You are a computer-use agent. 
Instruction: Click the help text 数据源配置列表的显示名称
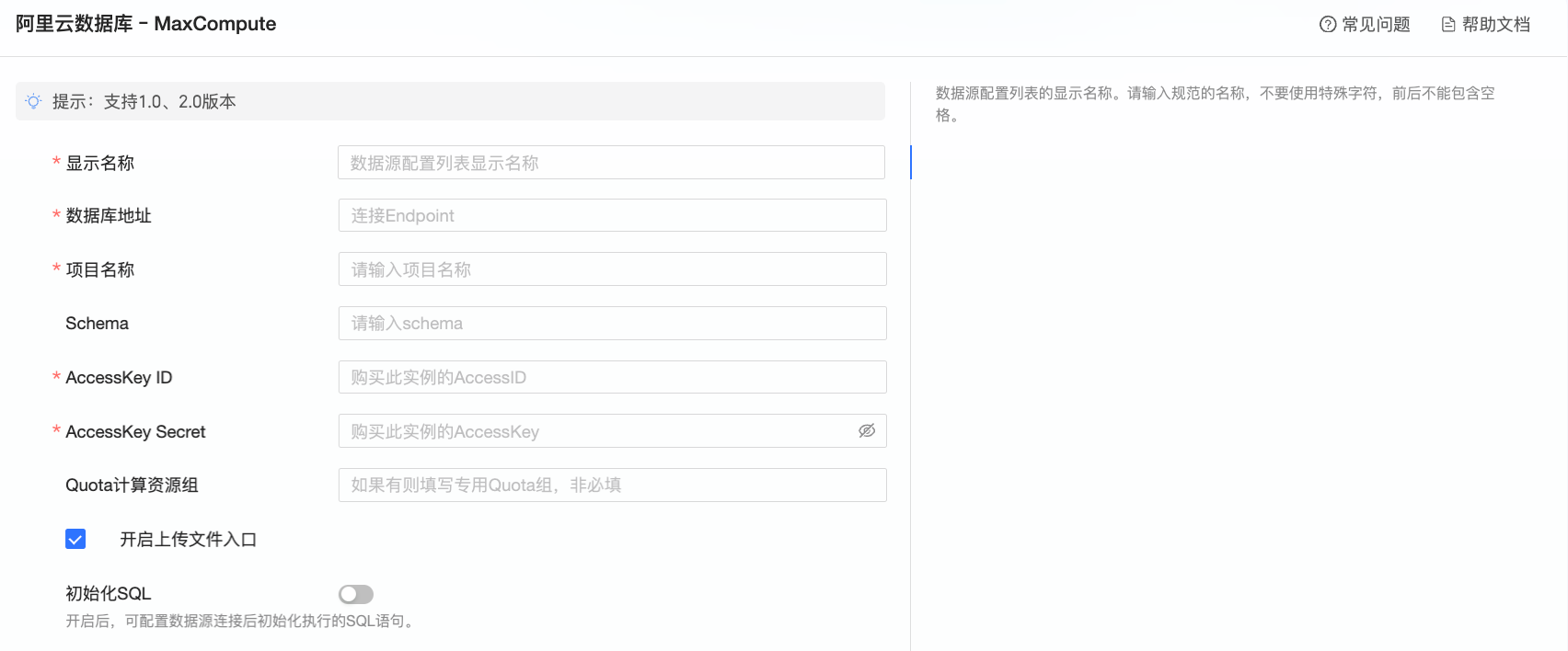(1216, 104)
